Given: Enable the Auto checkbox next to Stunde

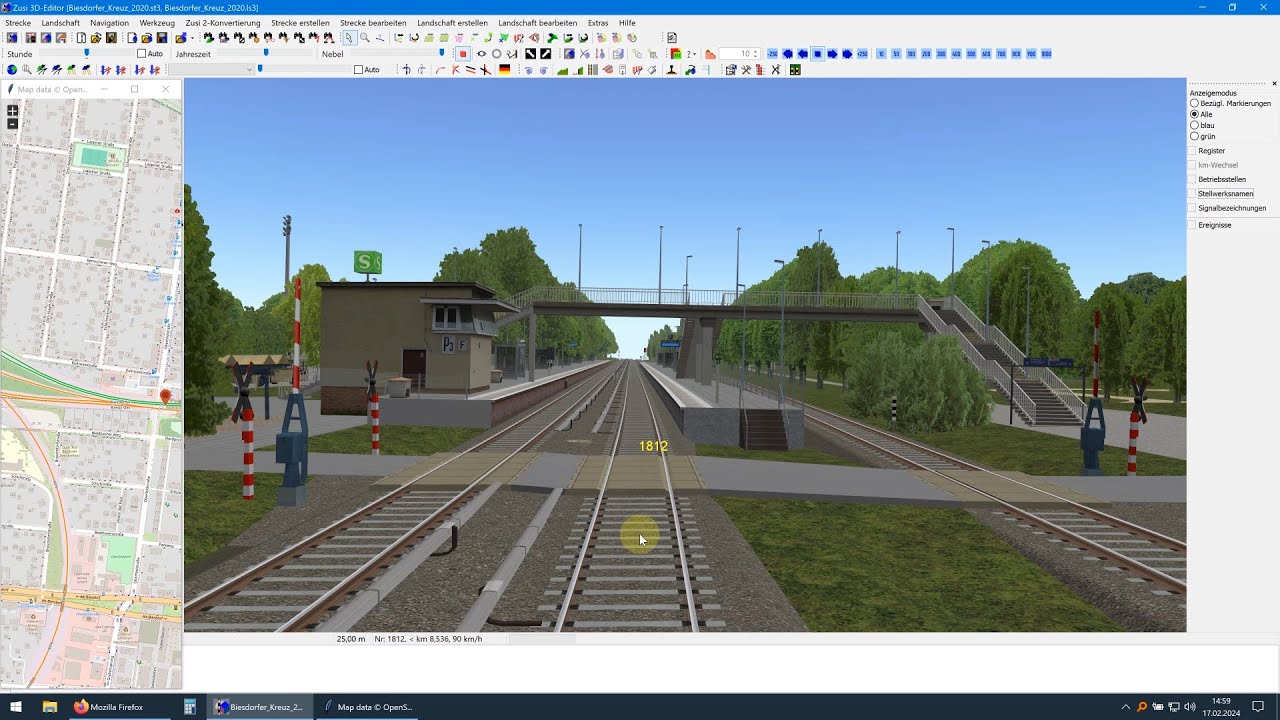Looking at the screenshot, I should 142,54.
